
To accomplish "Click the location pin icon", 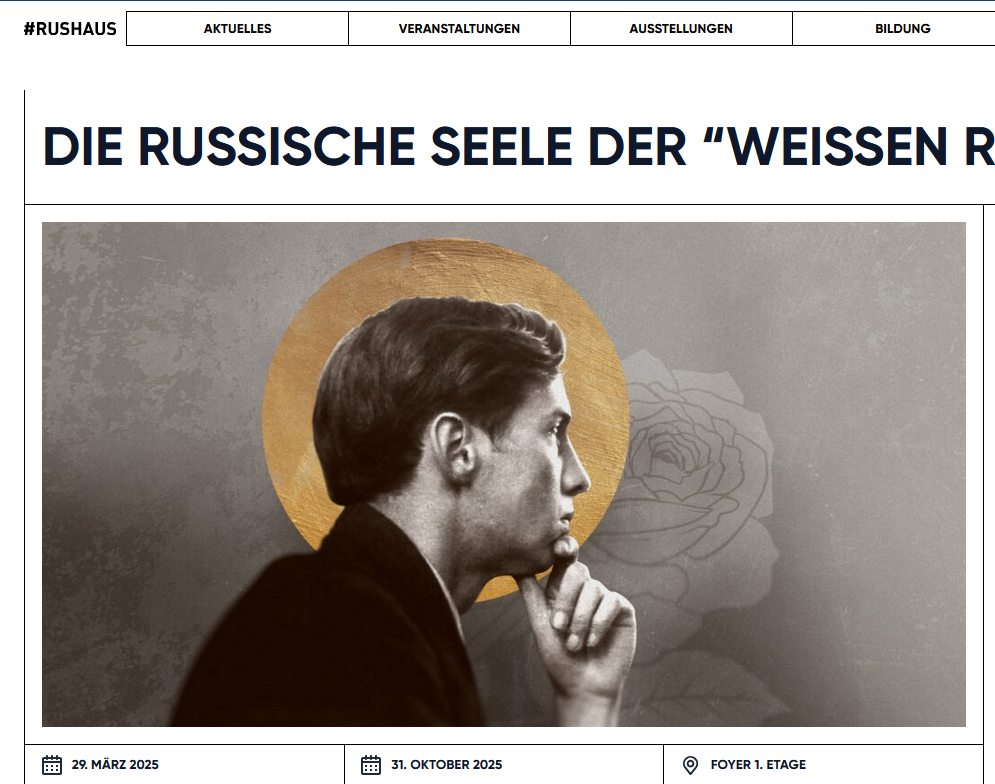I will coord(690,765).
